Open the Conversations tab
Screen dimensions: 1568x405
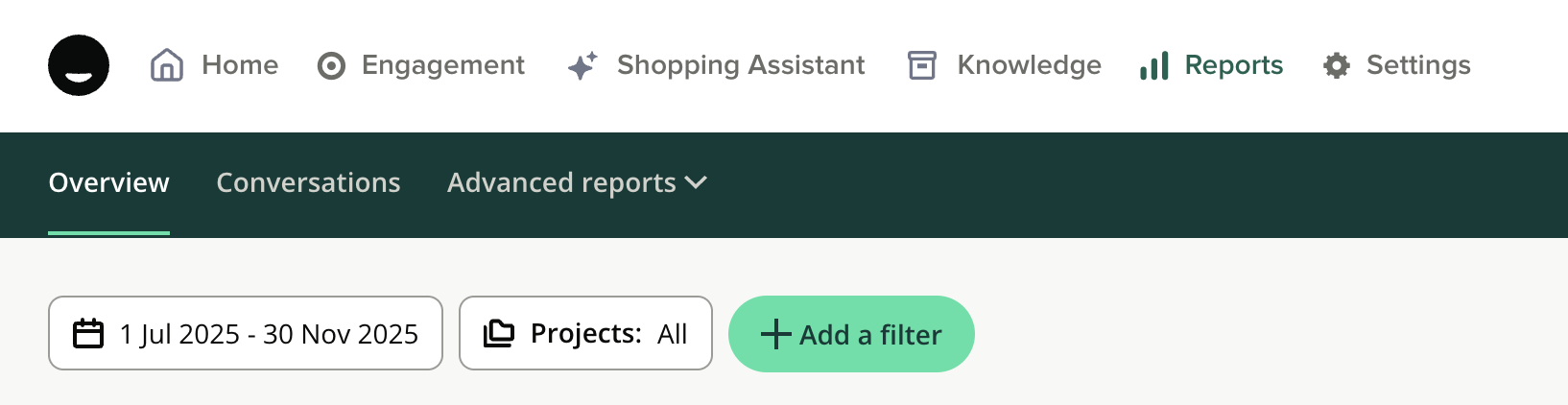[308, 182]
